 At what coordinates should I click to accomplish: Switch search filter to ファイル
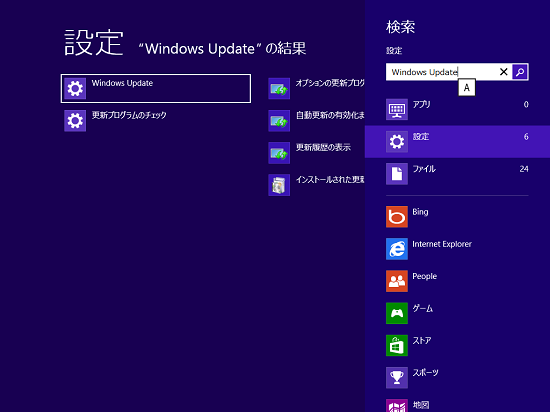[457, 174]
